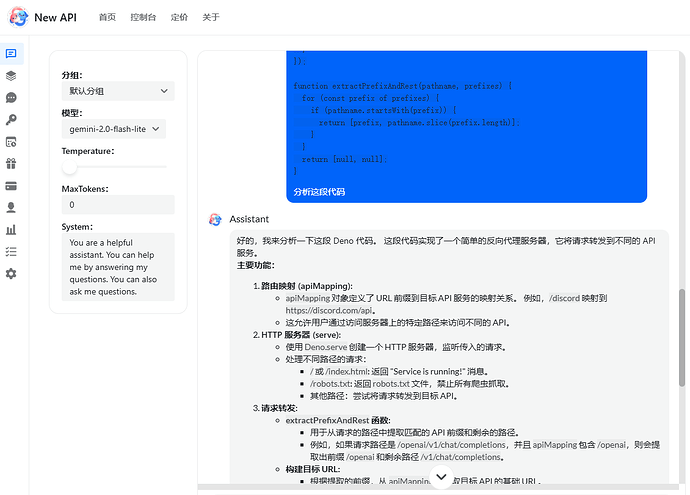This screenshot has height=495, width=690.
Task: Click the blue user code message bubble
Action: coord(466,127)
